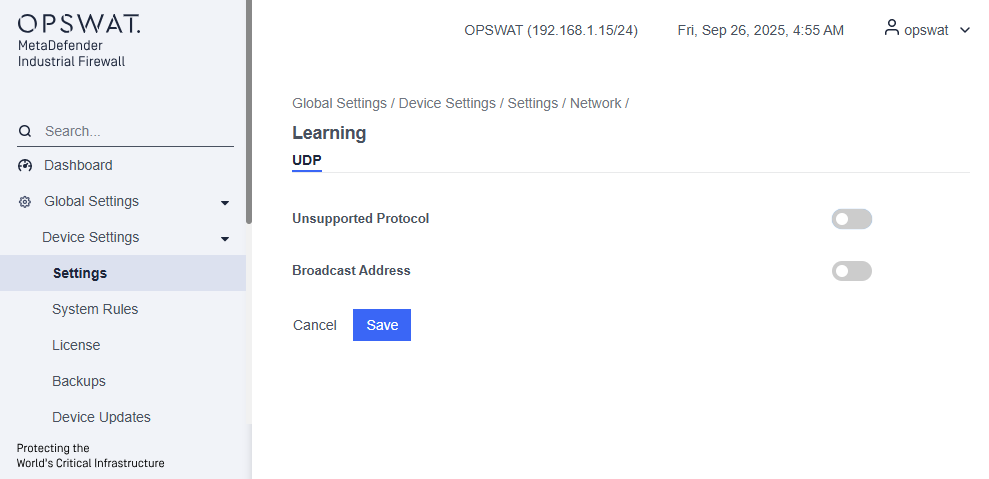Click the OPSWAT logo in sidebar
This screenshot has height=479, width=989.
(79, 24)
